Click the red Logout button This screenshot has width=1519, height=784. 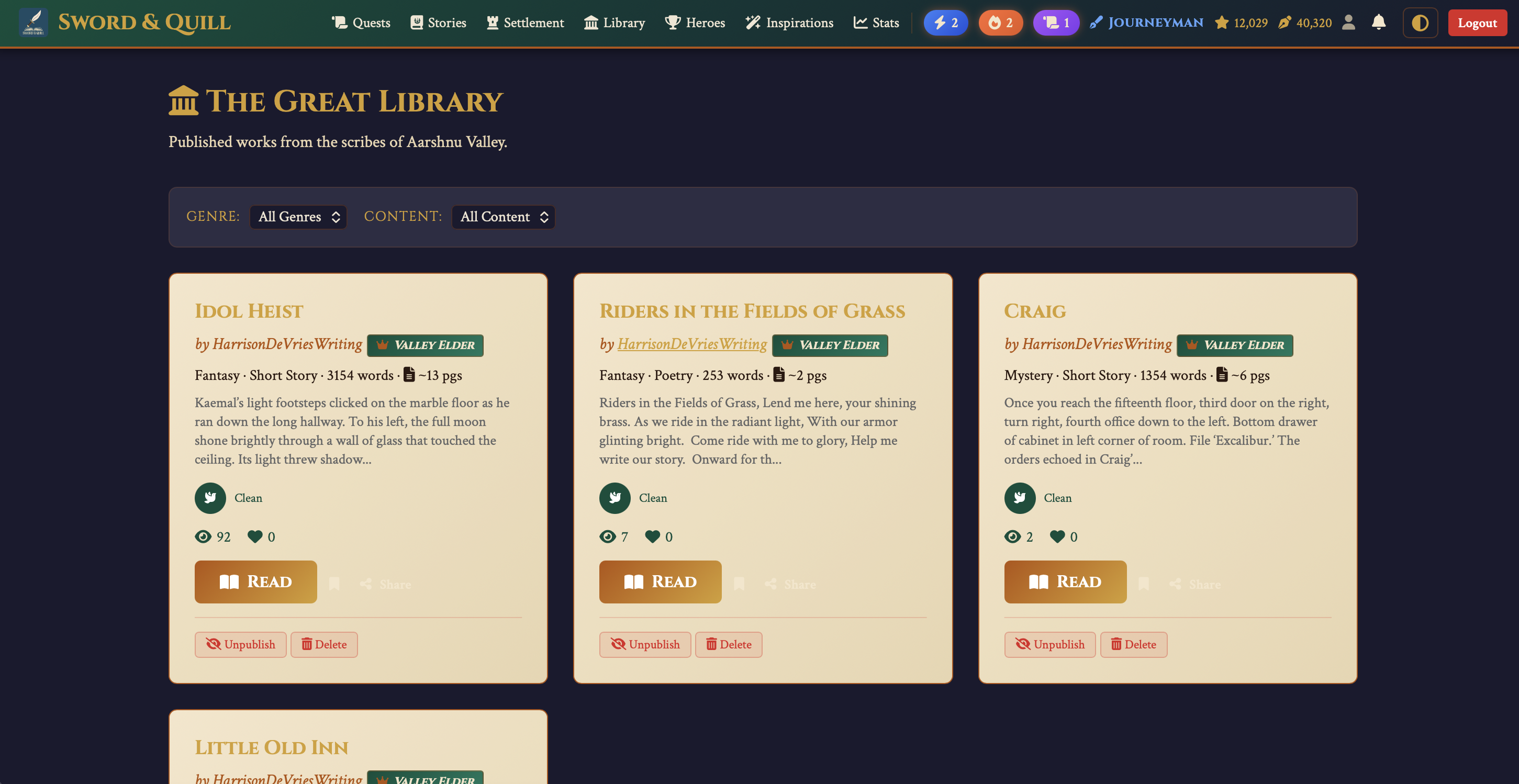click(x=1477, y=23)
